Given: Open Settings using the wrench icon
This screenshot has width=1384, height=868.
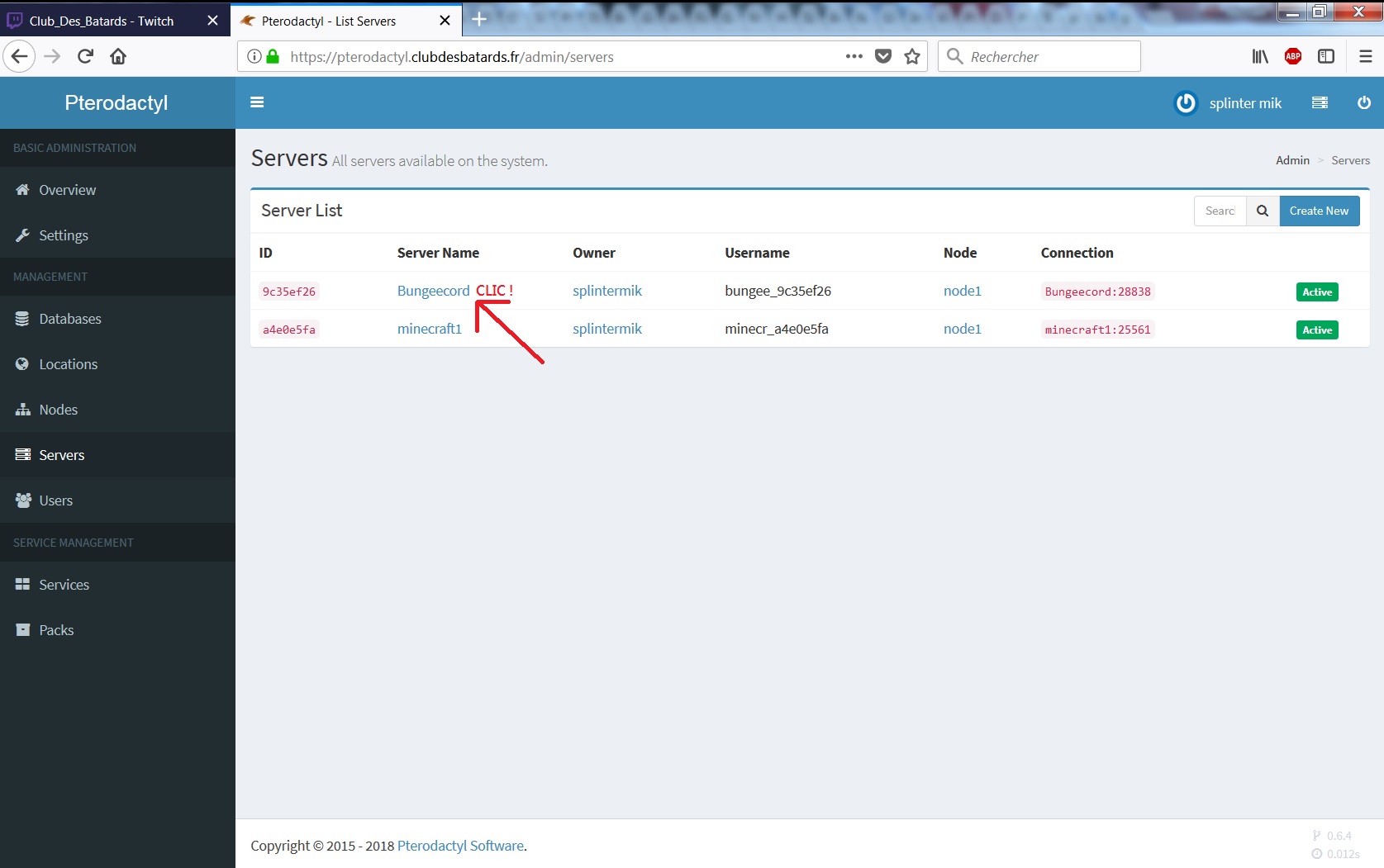Looking at the screenshot, I should click(x=63, y=235).
